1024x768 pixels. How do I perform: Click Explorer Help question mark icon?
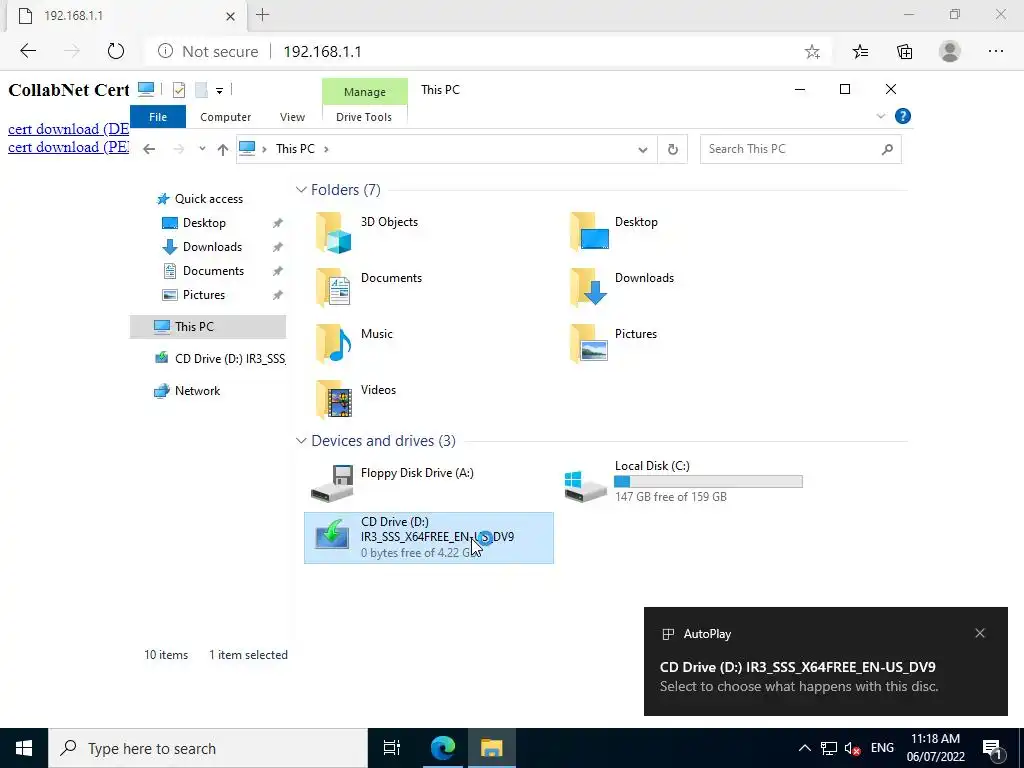903,116
